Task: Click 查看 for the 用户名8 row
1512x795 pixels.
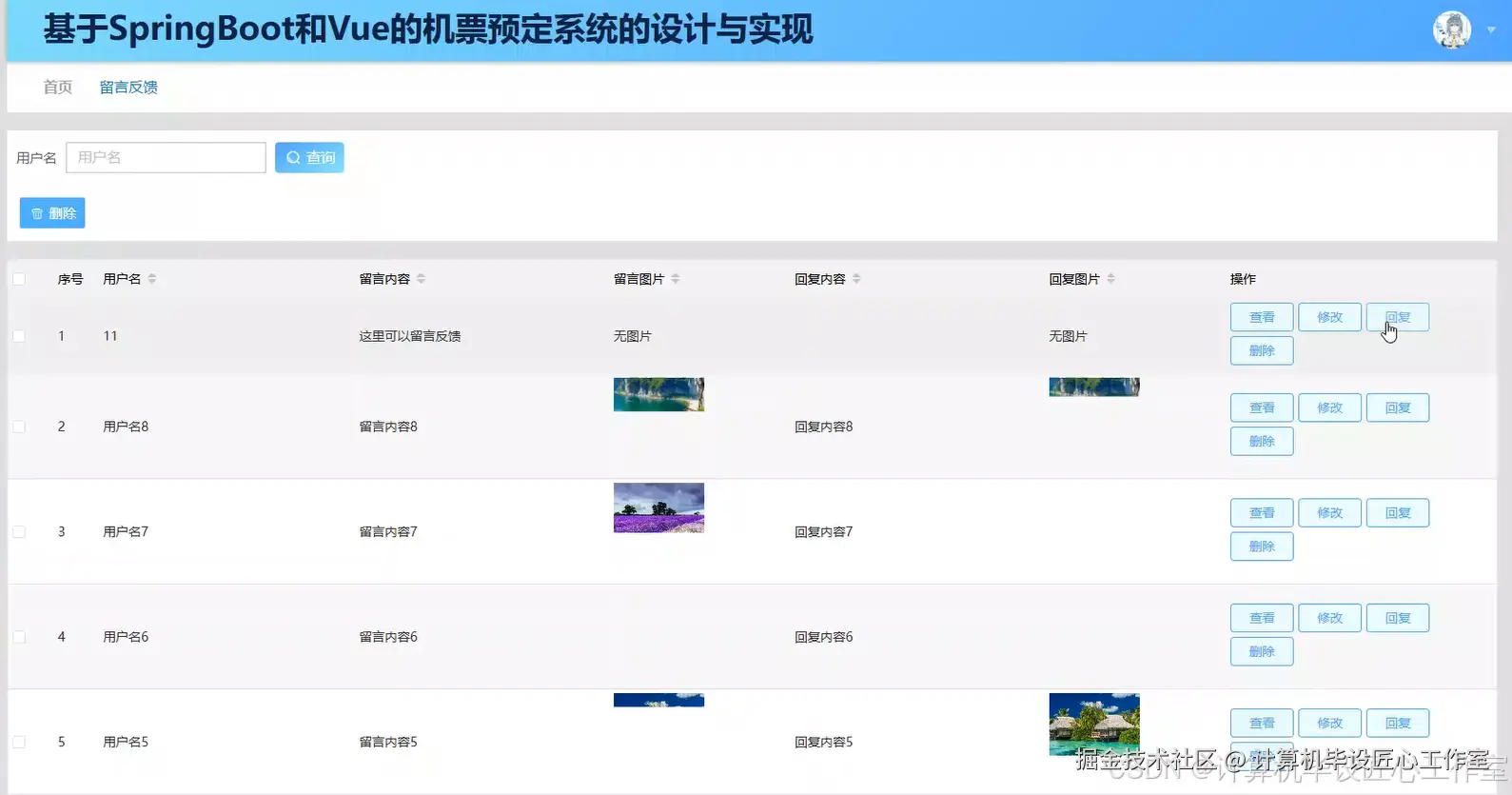Action: tap(1262, 407)
